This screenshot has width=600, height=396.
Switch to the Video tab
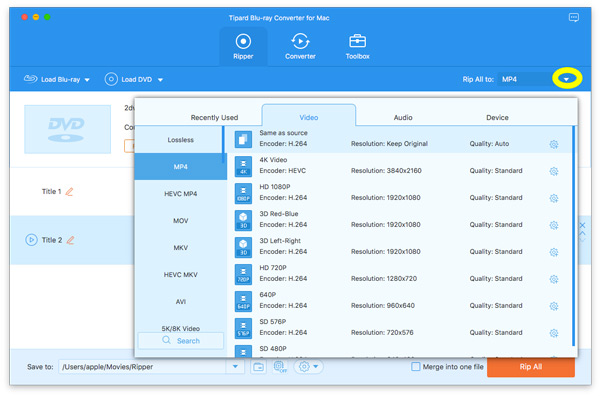(308, 116)
